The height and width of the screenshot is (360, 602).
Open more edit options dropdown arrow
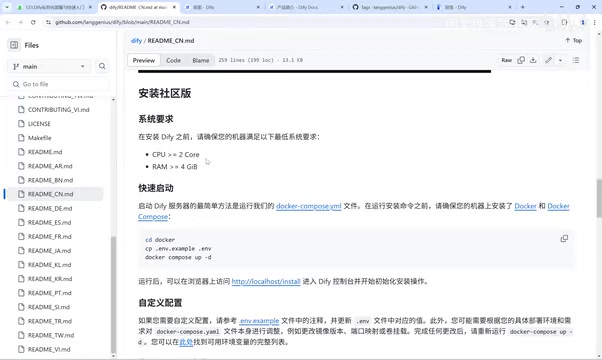click(x=561, y=60)
